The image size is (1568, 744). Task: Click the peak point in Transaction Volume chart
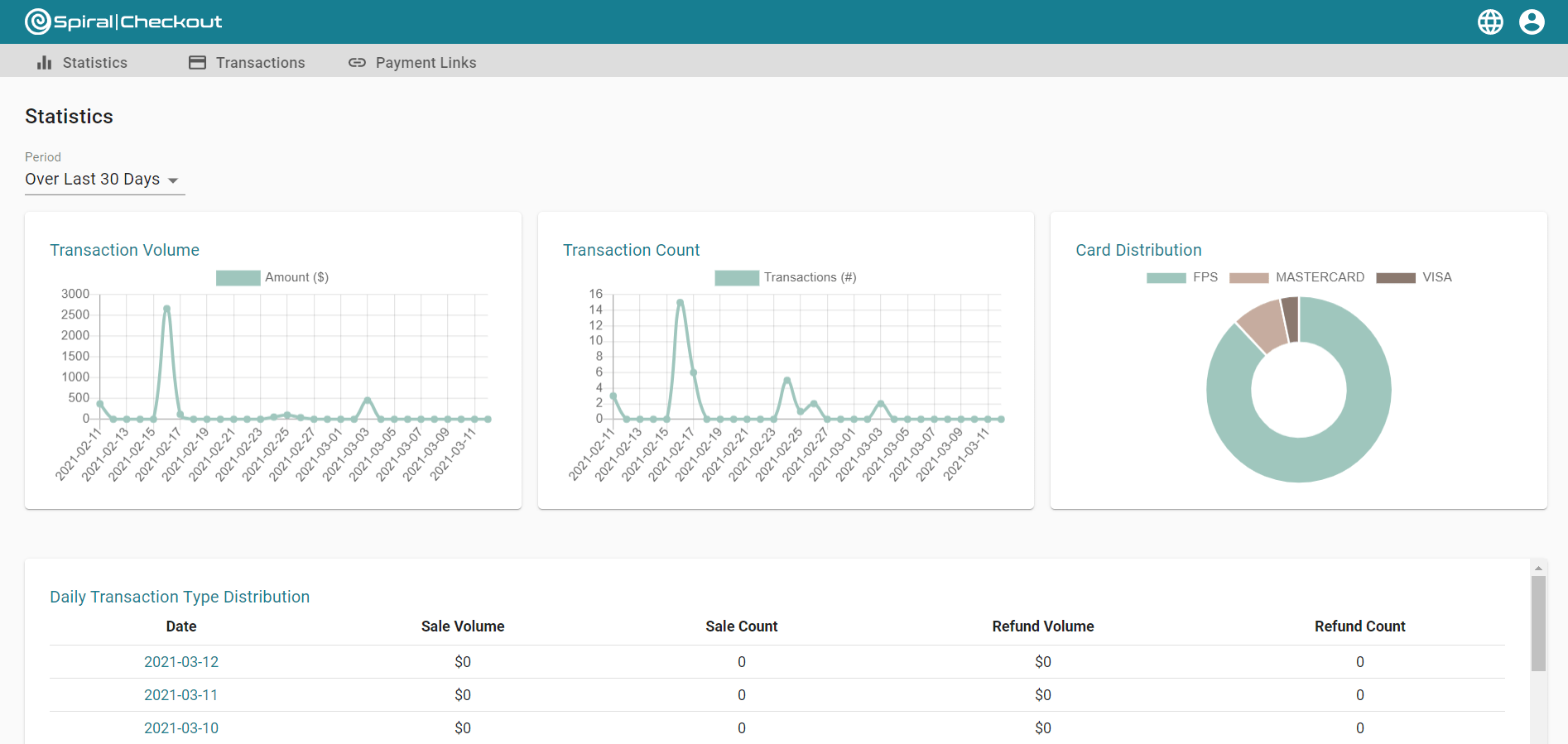point(166,309)
